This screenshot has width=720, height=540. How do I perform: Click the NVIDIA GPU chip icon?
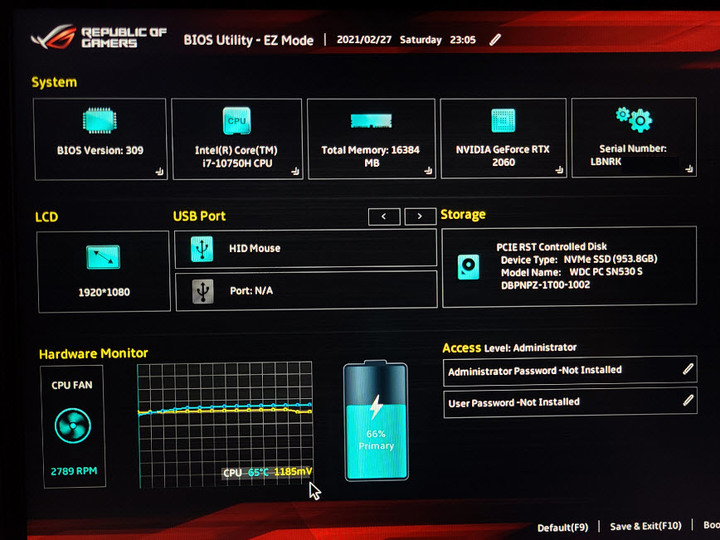tap(503, 120)
